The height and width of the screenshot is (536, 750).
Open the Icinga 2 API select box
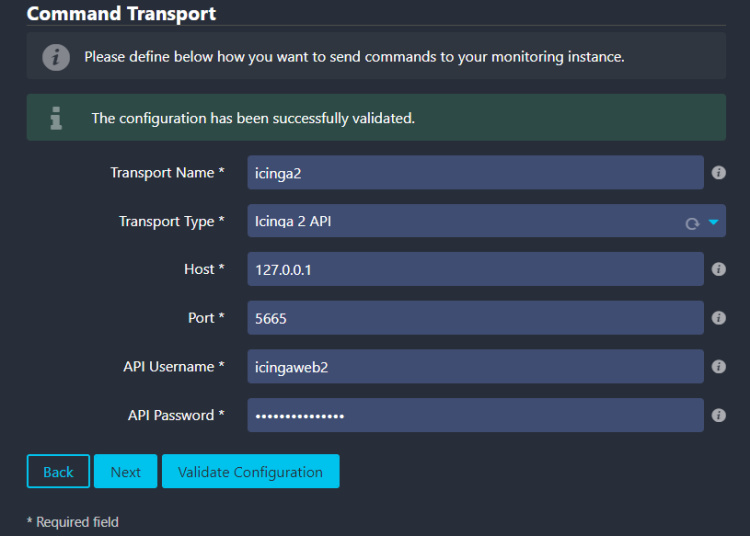pos(460,221)
